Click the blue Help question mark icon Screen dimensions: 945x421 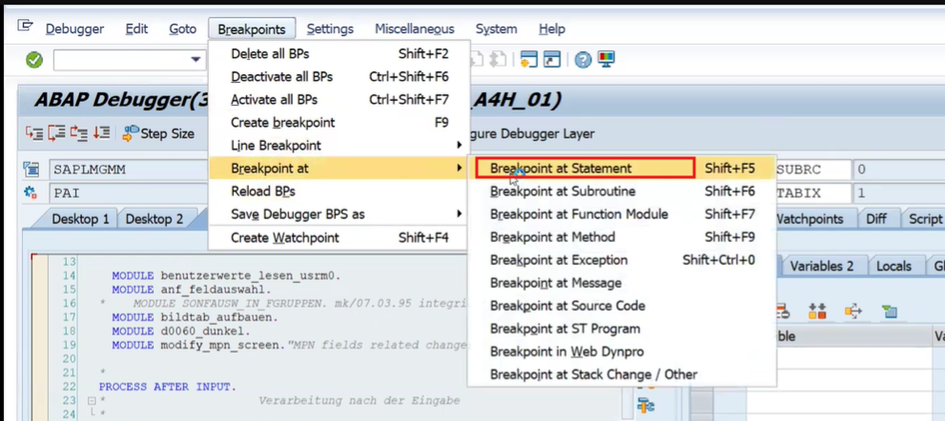pos(582,60)
